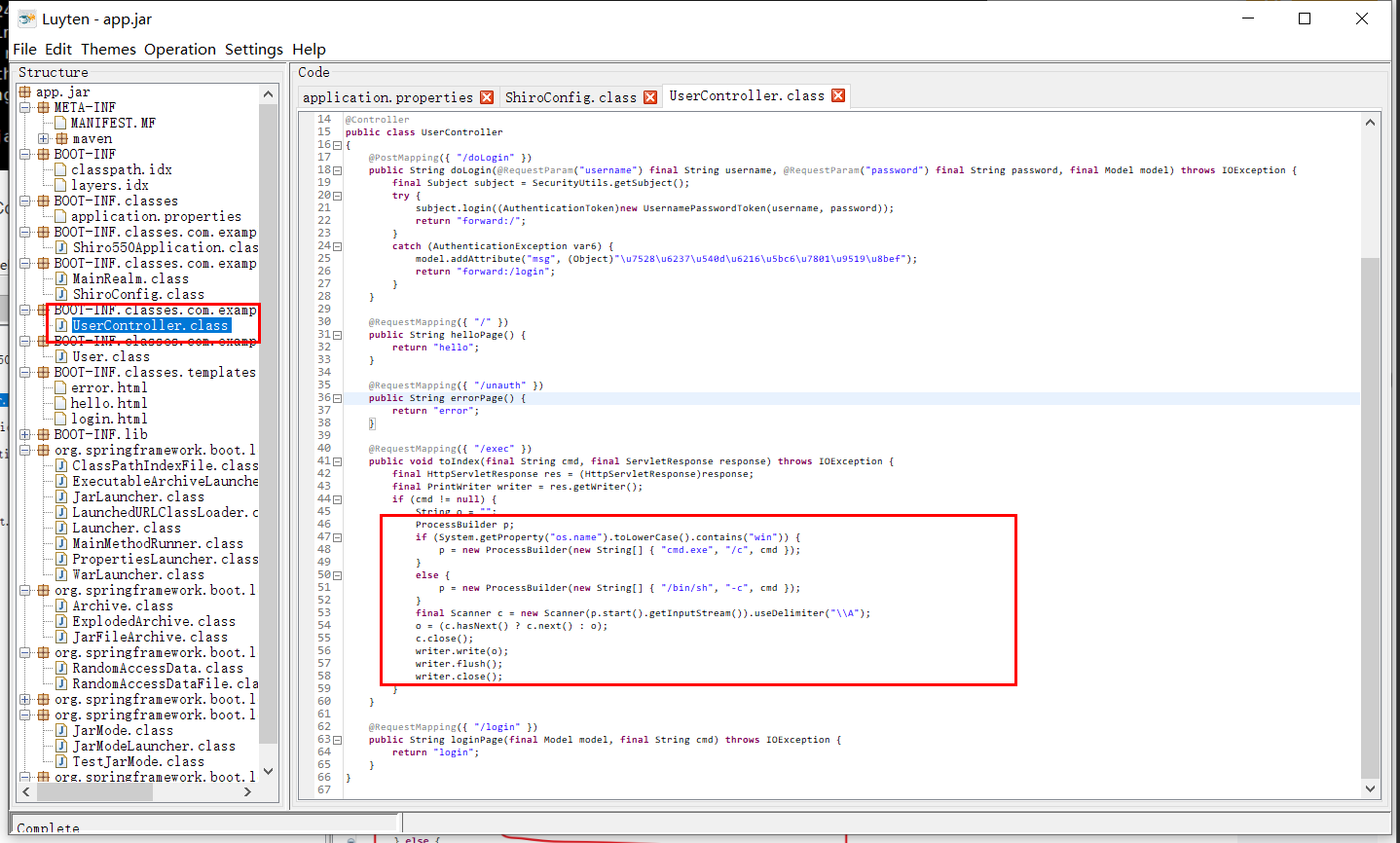The width and height of the screenshot is (1400, 843).
Task: Toggle the try block fold at line 20
Action: point(338,196)
